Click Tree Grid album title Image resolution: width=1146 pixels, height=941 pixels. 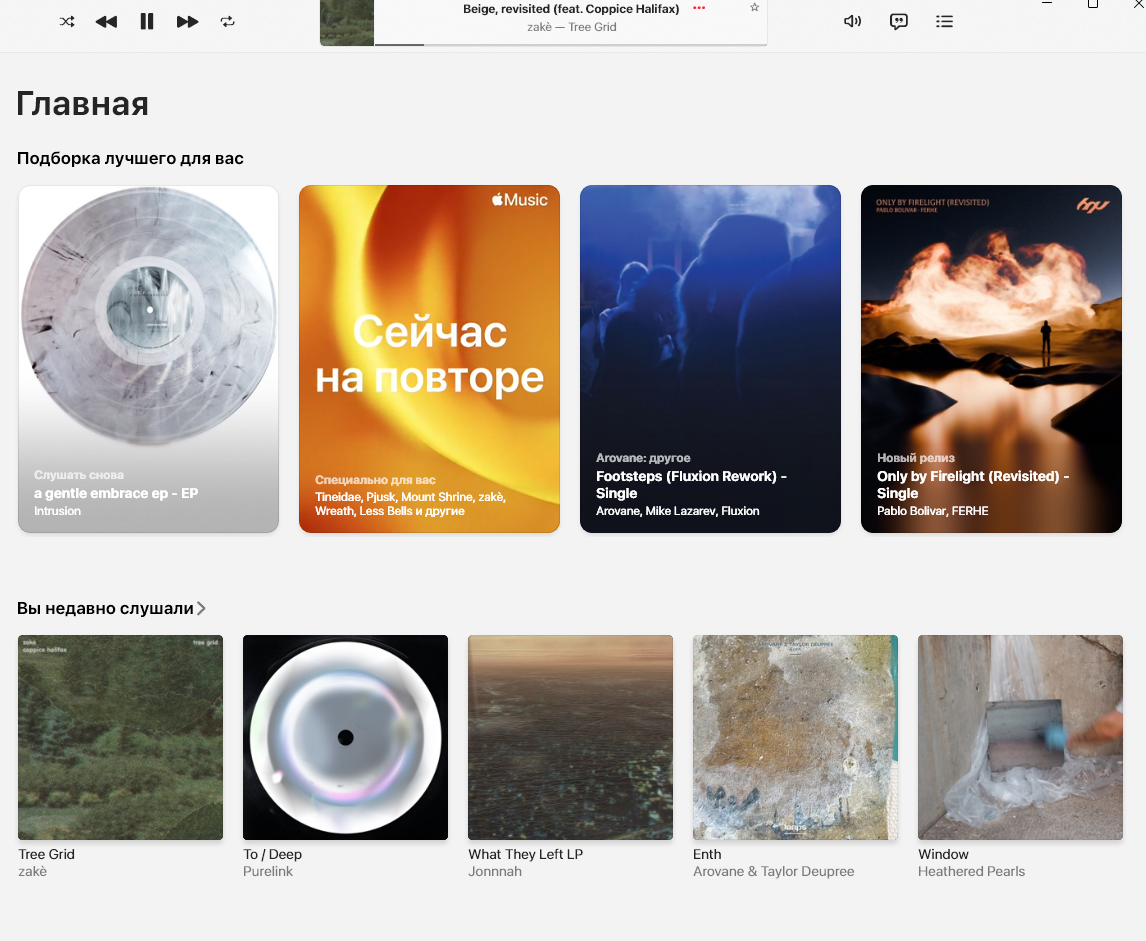coord(47,854)
